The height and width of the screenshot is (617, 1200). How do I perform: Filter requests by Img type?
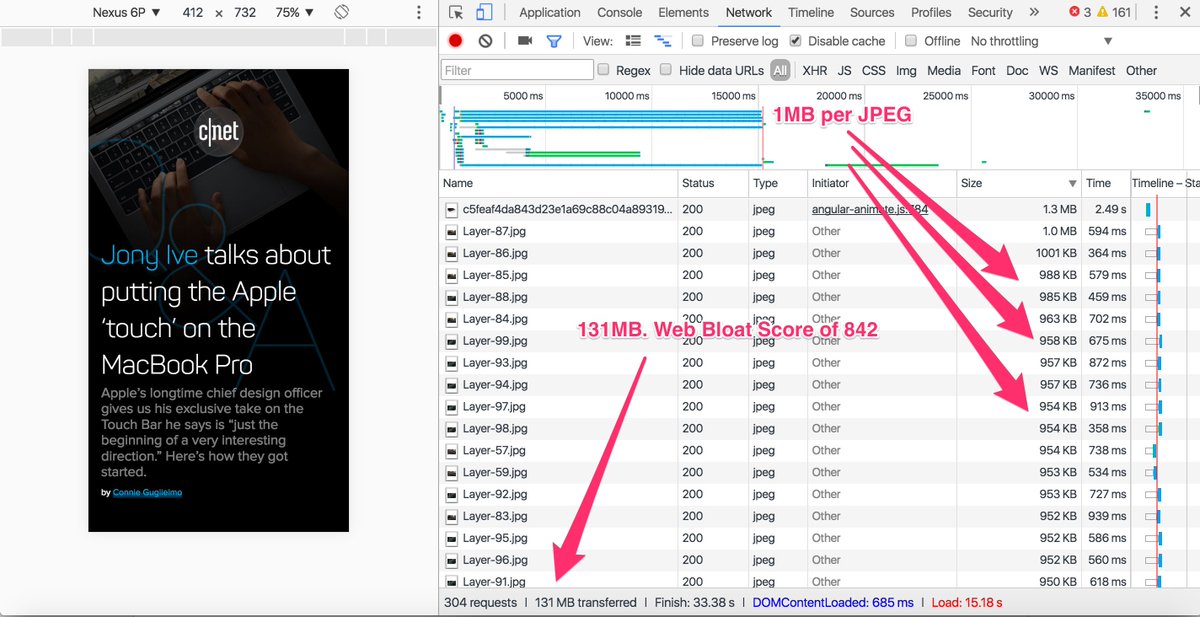(x=906, y=70)
